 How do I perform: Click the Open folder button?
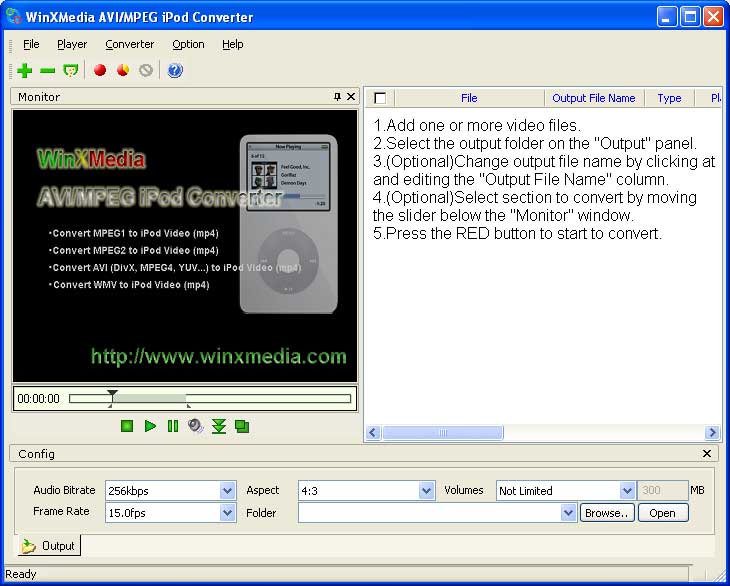coord(662,513)
